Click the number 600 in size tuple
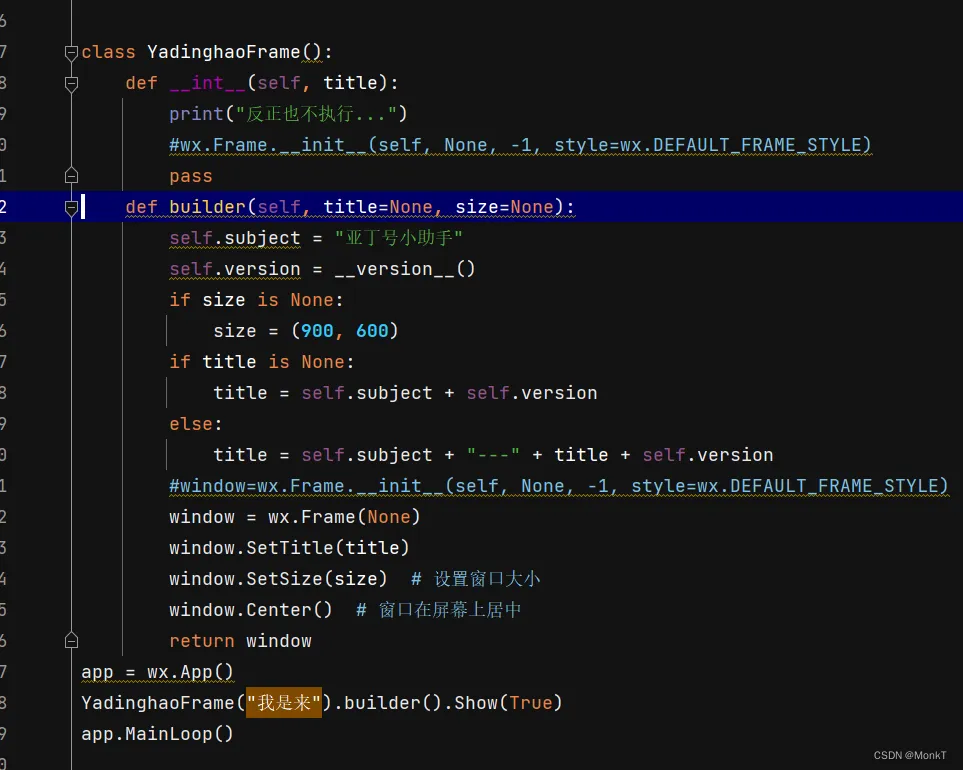Viewport: 963px width, 770px height. coord(372,331)
